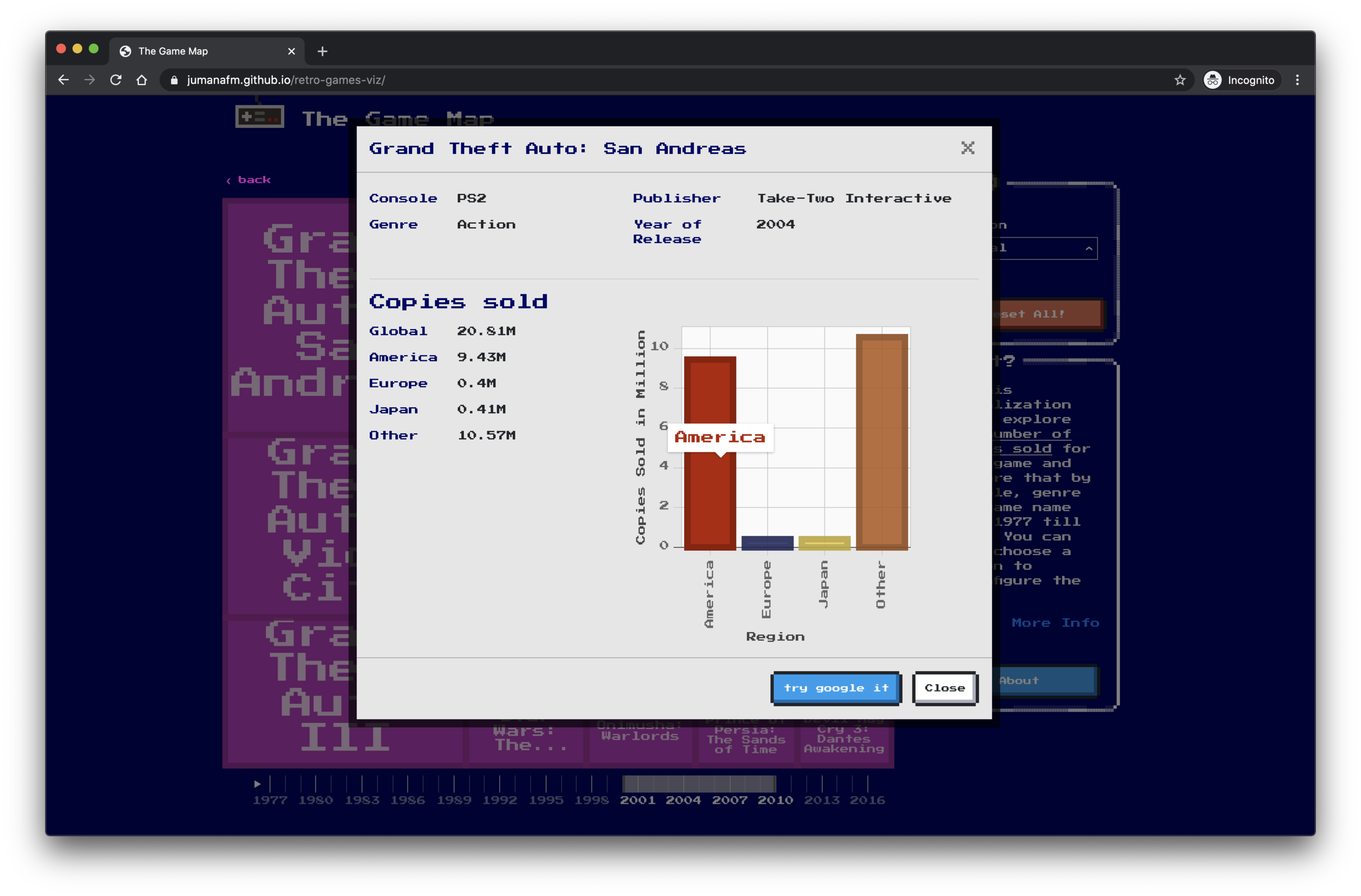This screenshot has width=1361, height=896.
Task: Click the Close button in dialog
Action: pyautogui.click(x=945, y=688)
